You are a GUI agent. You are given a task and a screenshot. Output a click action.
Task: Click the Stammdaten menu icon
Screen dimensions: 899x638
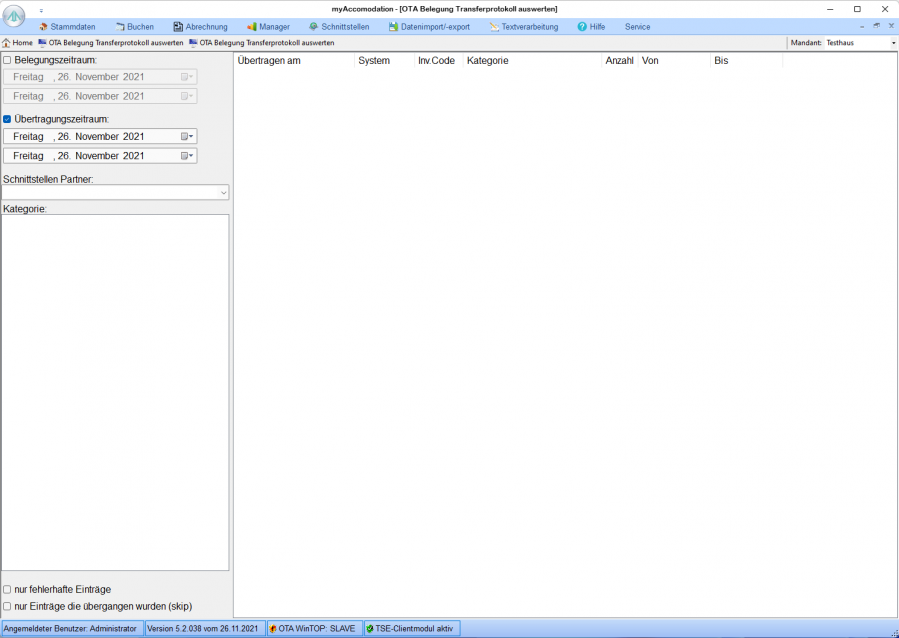(43, 27)
